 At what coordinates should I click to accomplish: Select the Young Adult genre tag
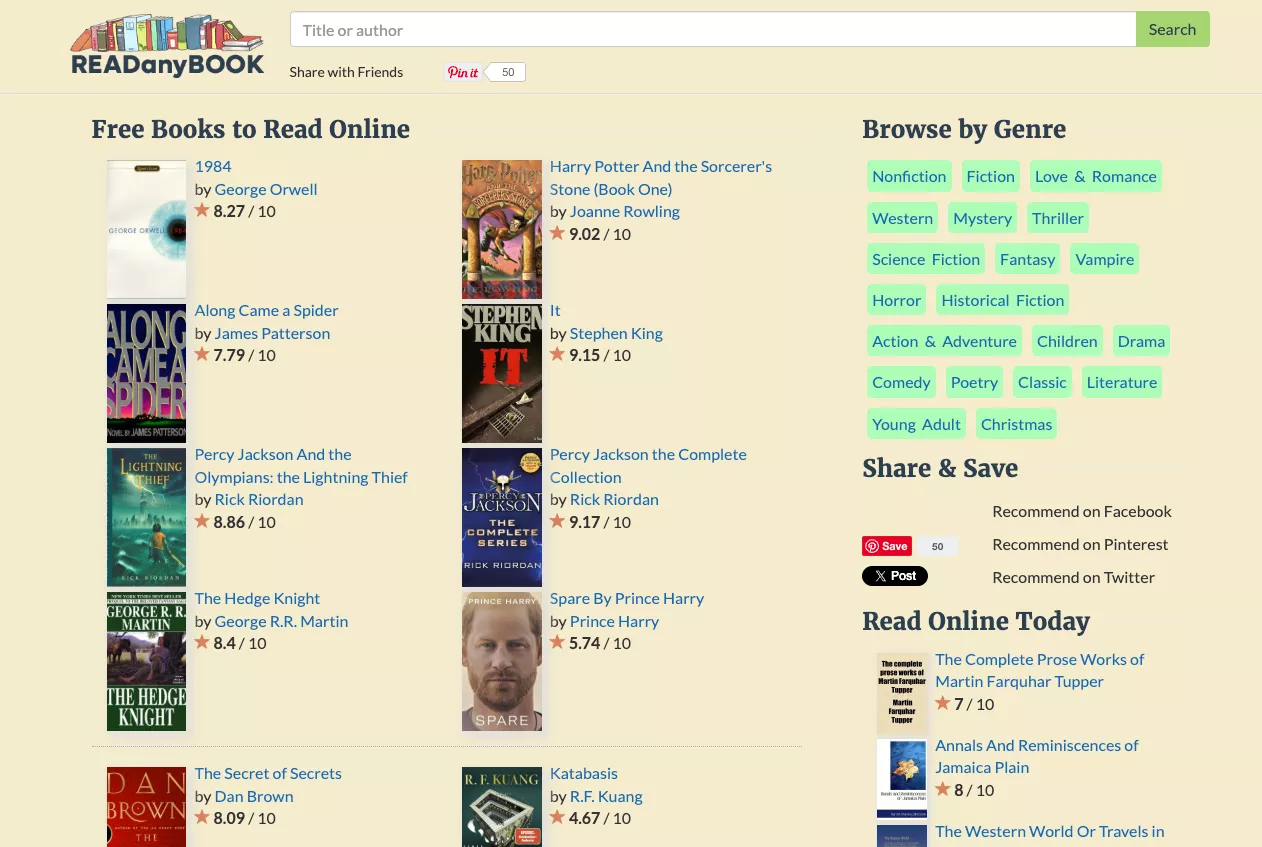(916, 423)
